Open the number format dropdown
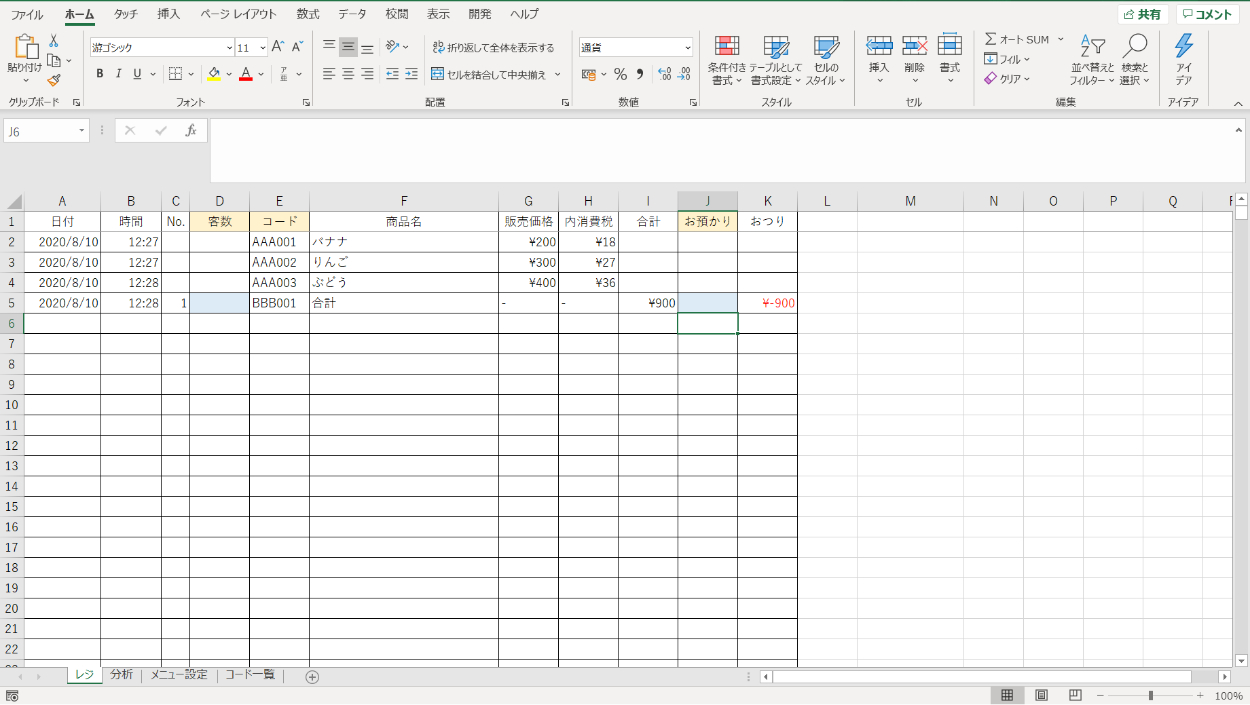 687,48
